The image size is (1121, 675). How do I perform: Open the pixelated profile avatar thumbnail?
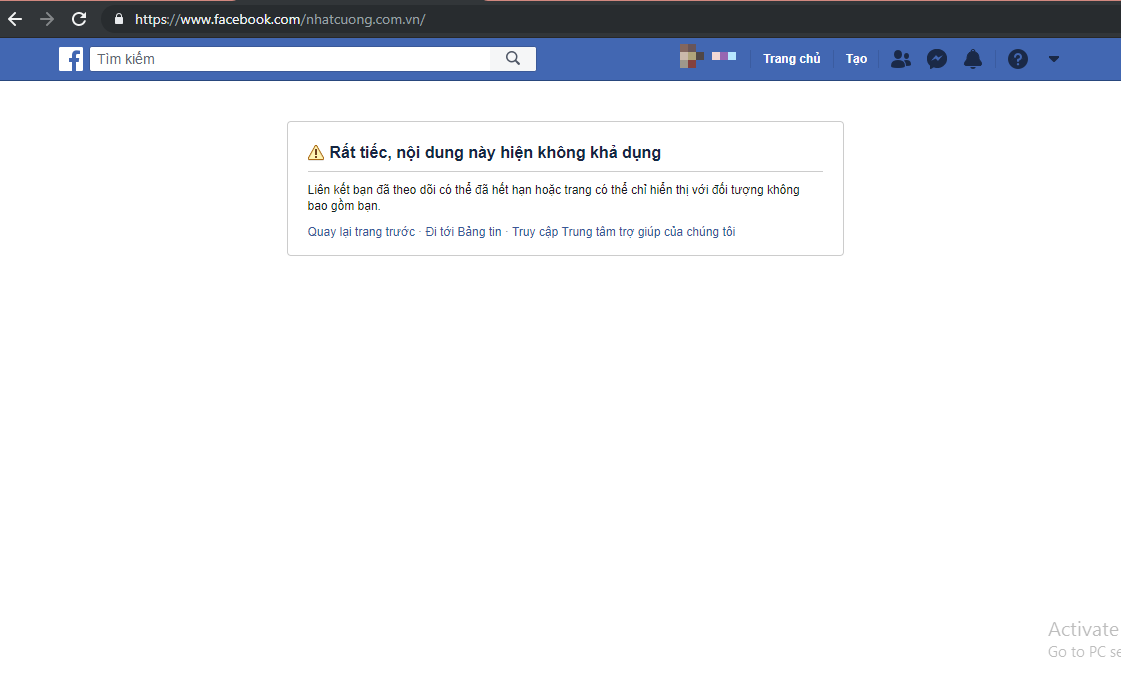pos(690,56)
